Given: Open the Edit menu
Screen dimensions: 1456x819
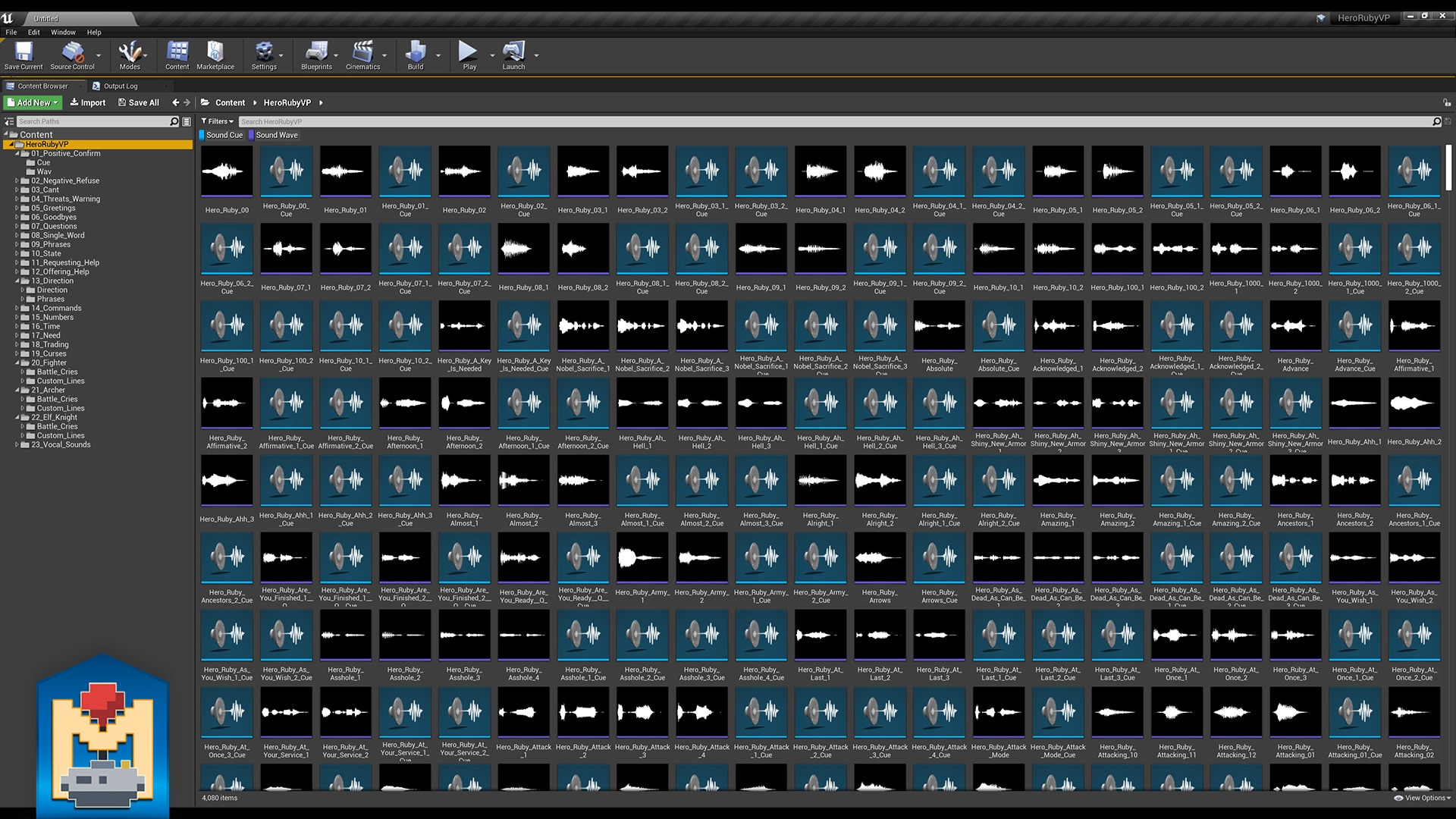Looking at the screenshot, I should tap(33, 32).
